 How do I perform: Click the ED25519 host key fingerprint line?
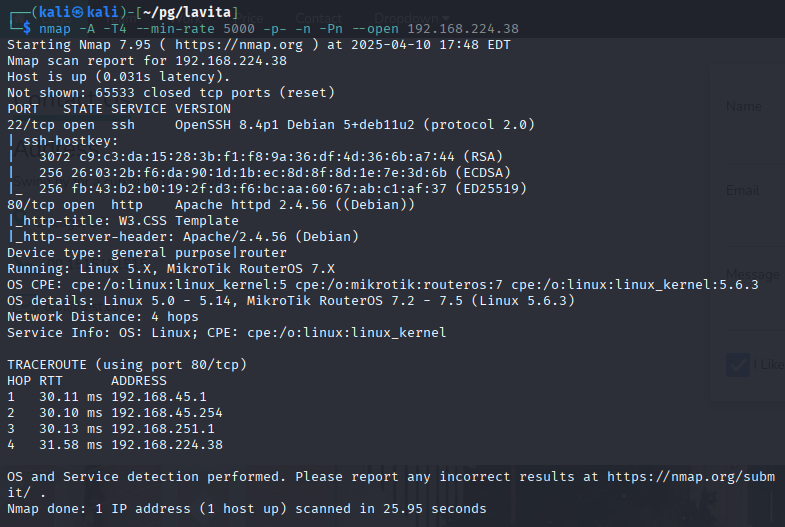(283, 189)
